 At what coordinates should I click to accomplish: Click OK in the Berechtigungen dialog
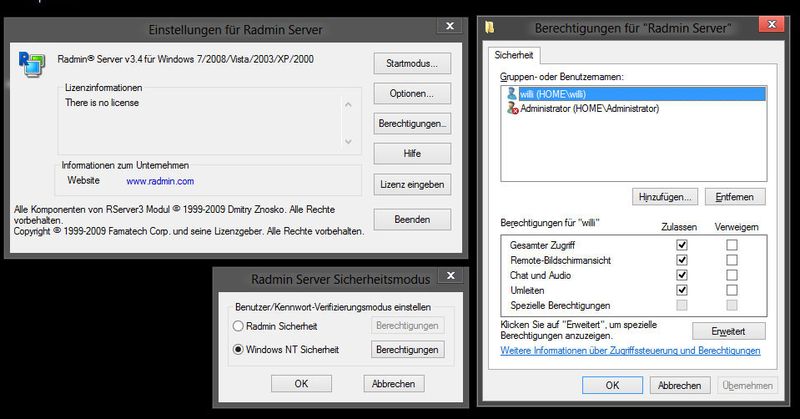[612, 385]
